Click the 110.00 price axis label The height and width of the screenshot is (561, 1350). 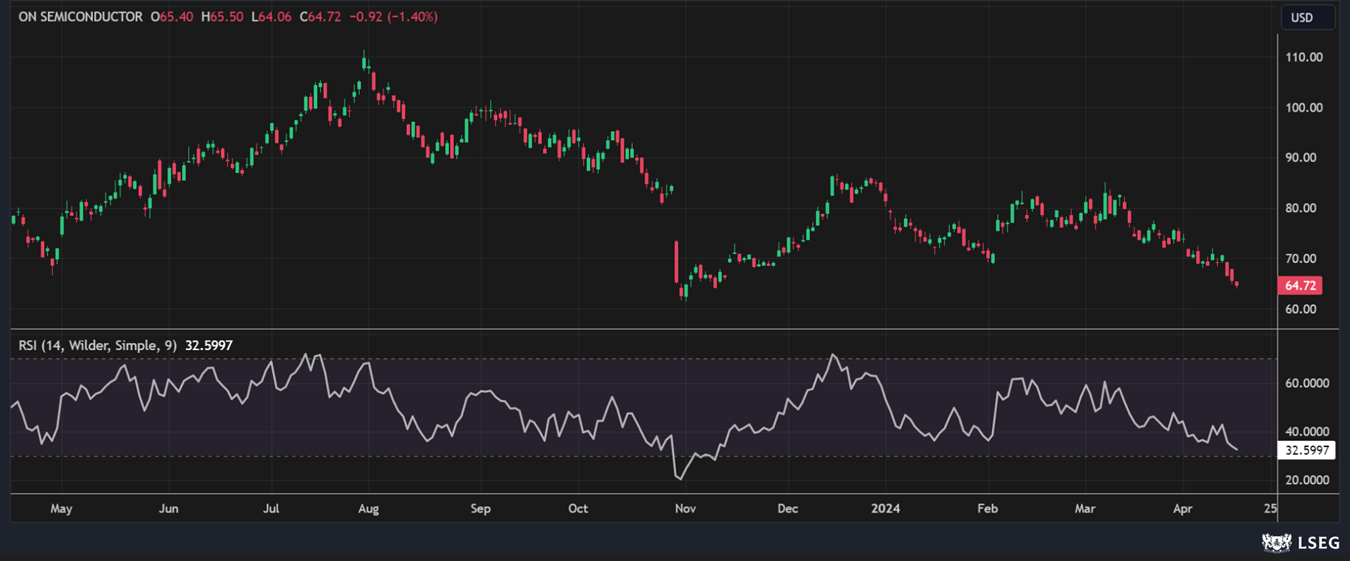1304,57
